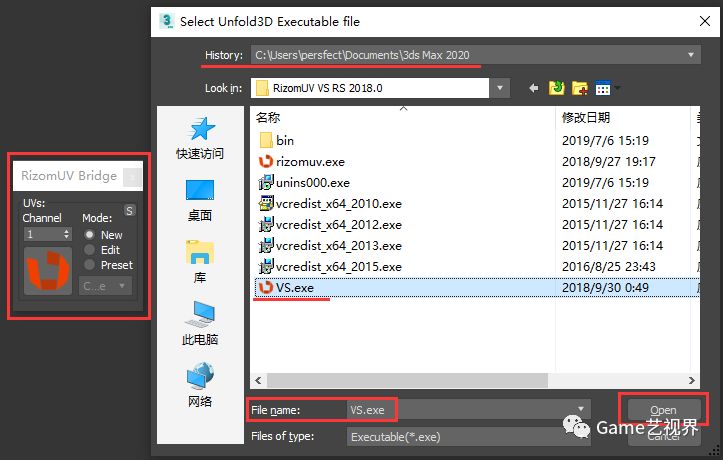Expand the Look in folder dropdown arrow
Screen dimensions: 723x460
[x=500, y=88]
